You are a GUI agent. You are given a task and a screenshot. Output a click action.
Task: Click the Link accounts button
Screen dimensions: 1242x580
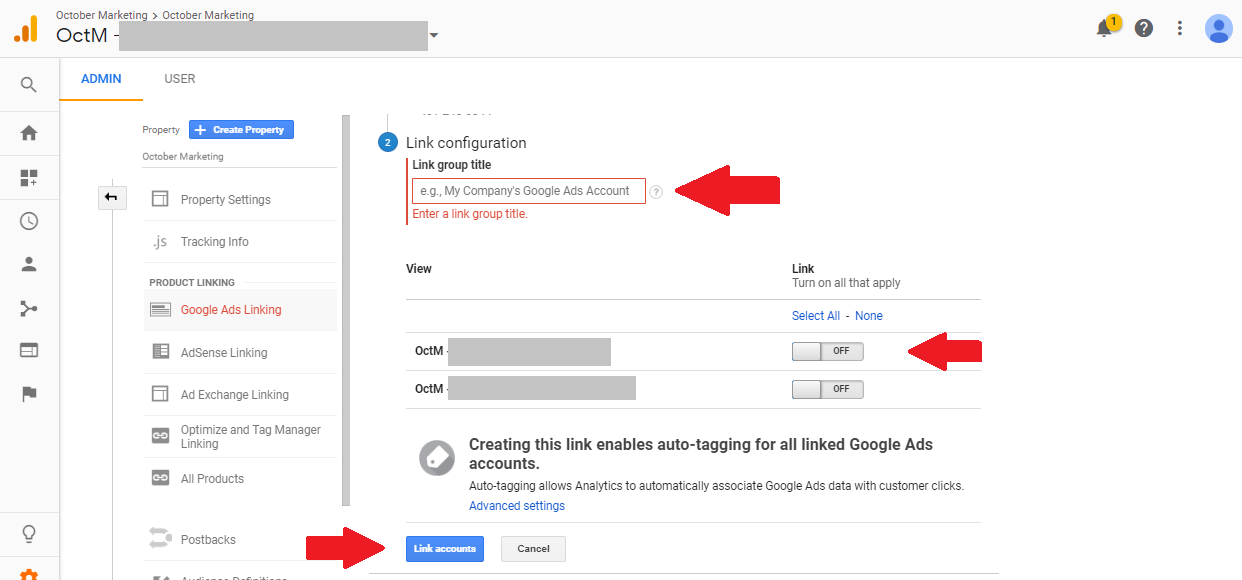pos(445,549)
